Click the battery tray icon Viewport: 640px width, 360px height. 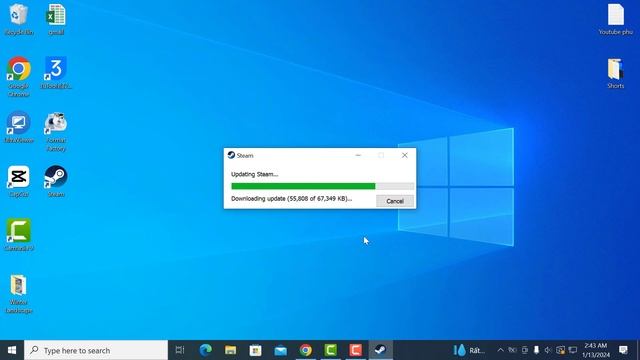tap(512, 350)
